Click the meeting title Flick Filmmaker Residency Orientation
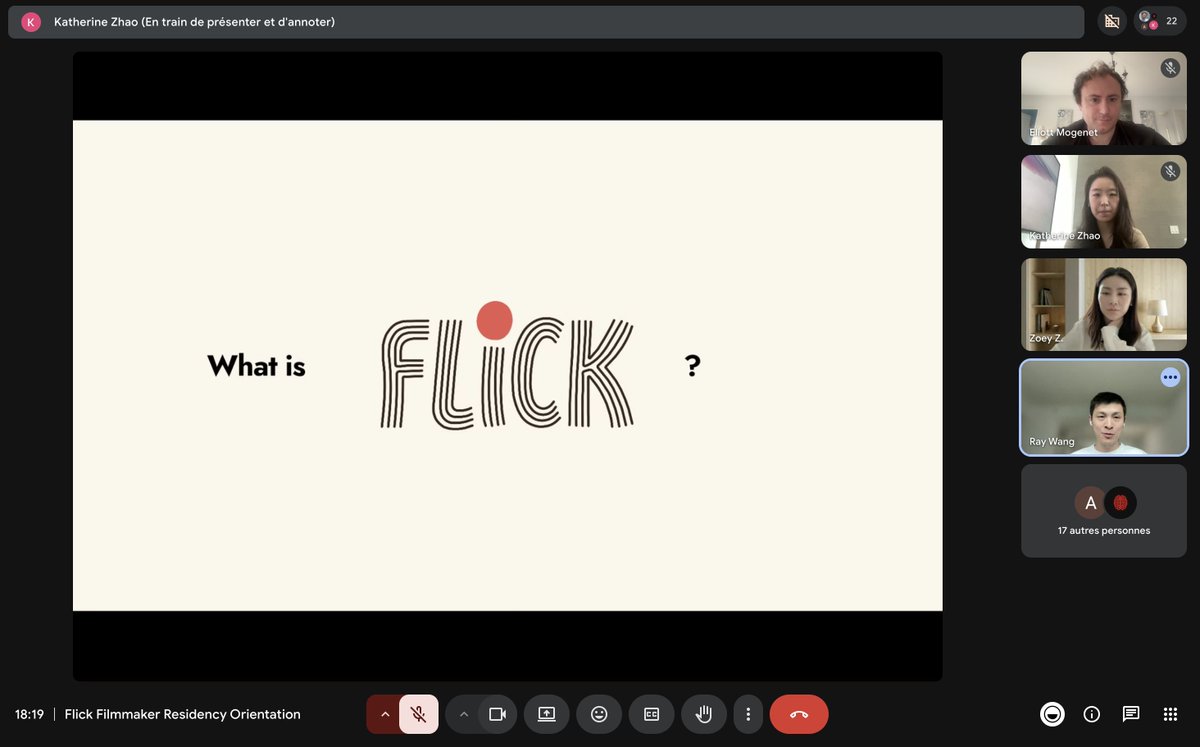The image size is (1200, 747). [x=182, y=714]
